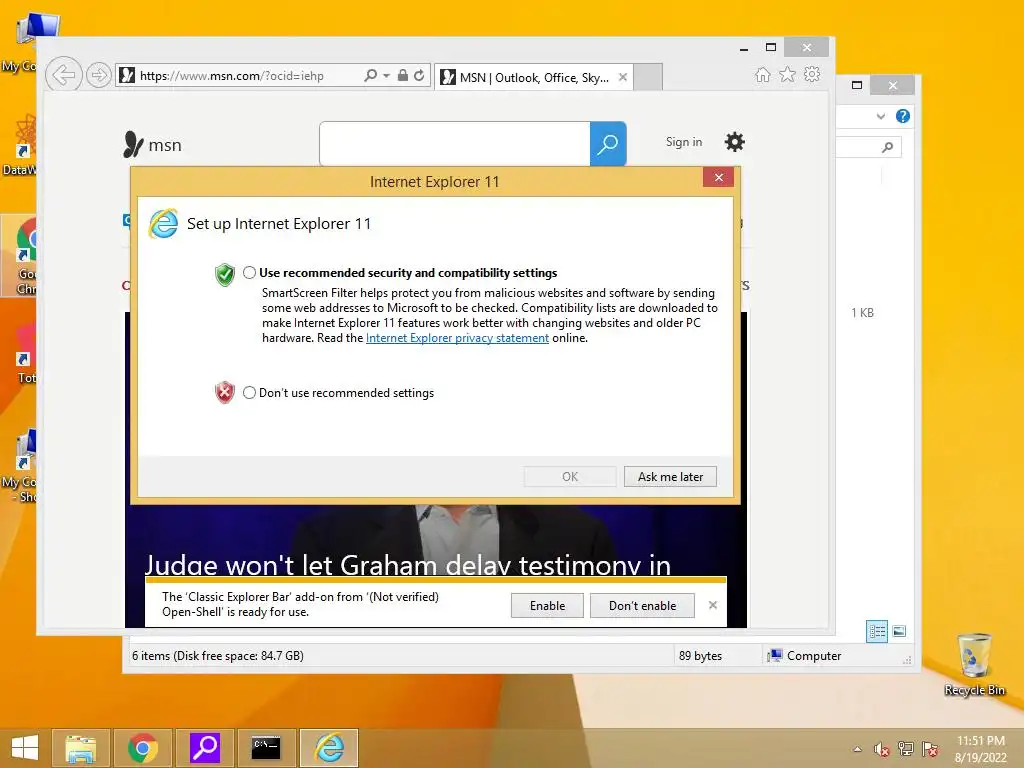Open File Explorer from the taskbar
1024x768 pixels.
click(81, 748)
